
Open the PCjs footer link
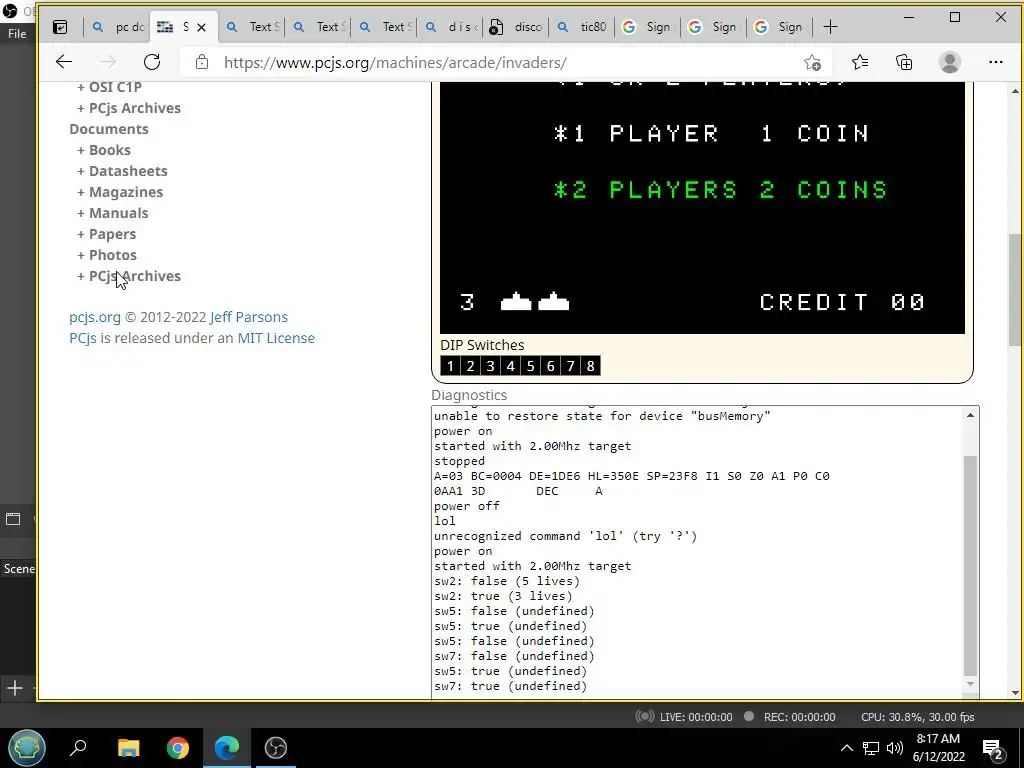coord(82,338)
